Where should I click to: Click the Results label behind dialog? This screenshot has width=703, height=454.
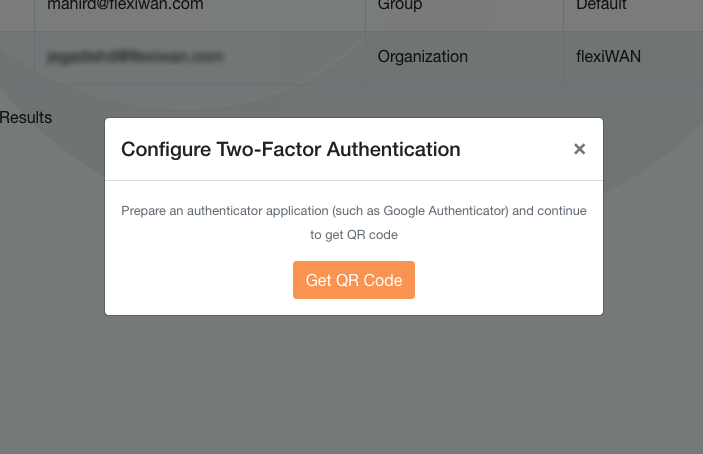point(26,117)
